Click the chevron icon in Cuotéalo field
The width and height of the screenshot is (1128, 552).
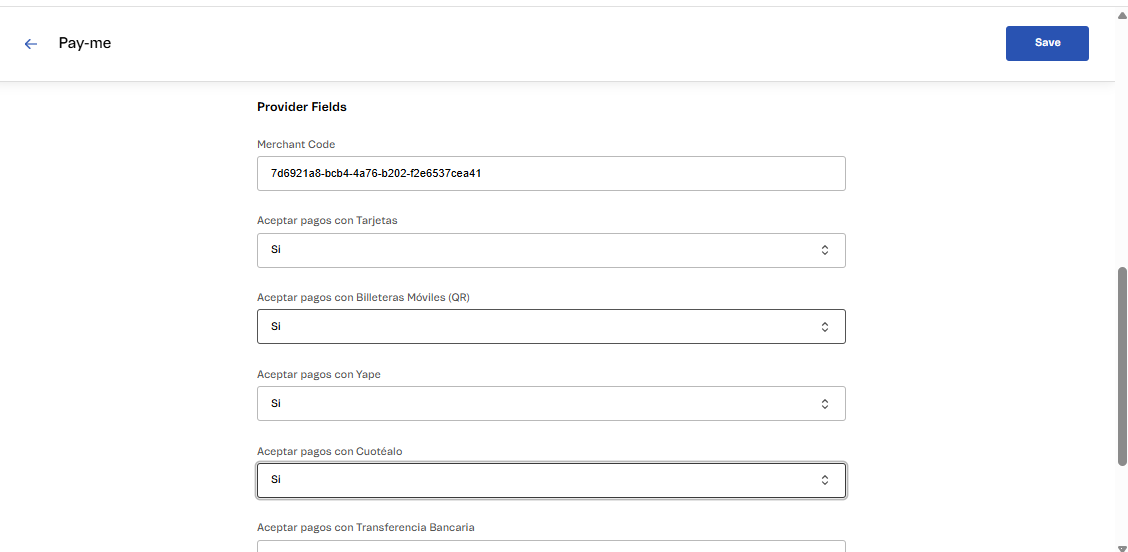click(824, 480)
